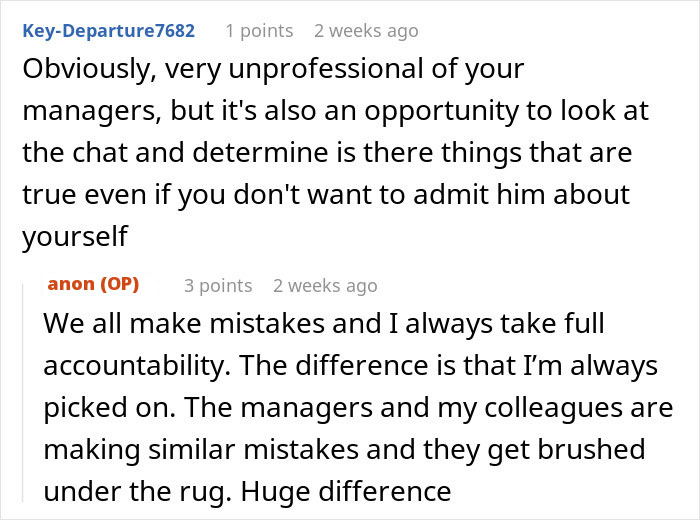700x520 pixels.
Task: Click the "1 points" score label
Action: click(x=259, y=30)
